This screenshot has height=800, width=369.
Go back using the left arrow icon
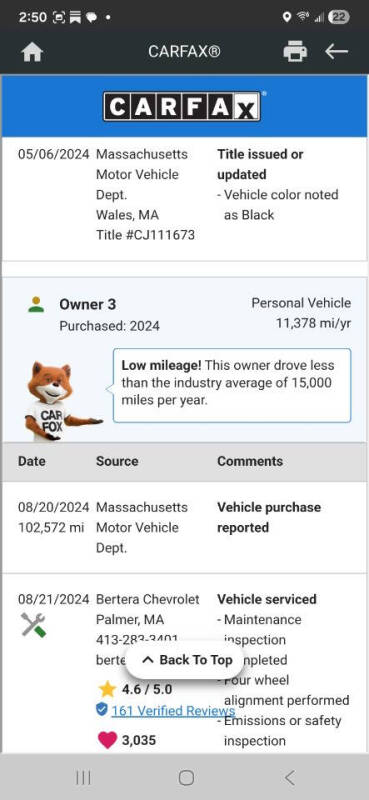coord(336,51)
